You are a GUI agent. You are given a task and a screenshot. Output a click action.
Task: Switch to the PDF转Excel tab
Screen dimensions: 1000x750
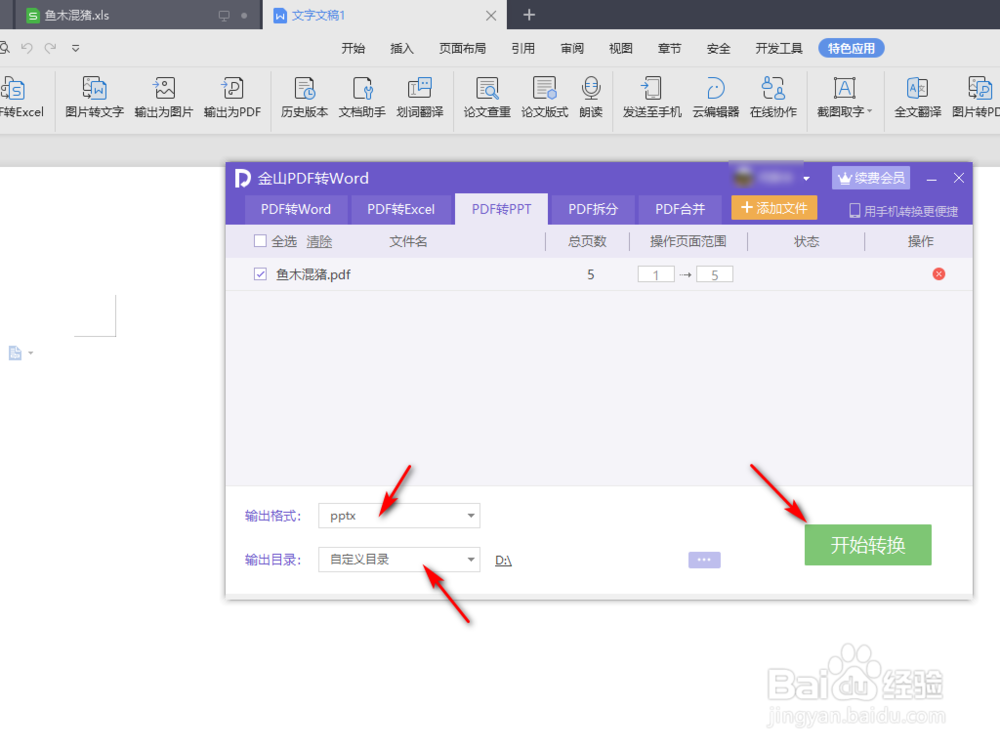[401, 209]
